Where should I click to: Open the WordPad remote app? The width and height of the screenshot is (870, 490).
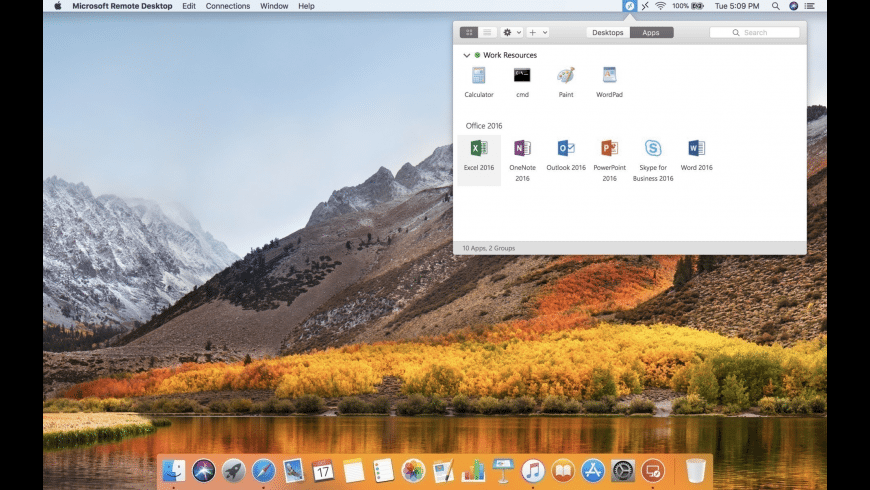point(609,76)
